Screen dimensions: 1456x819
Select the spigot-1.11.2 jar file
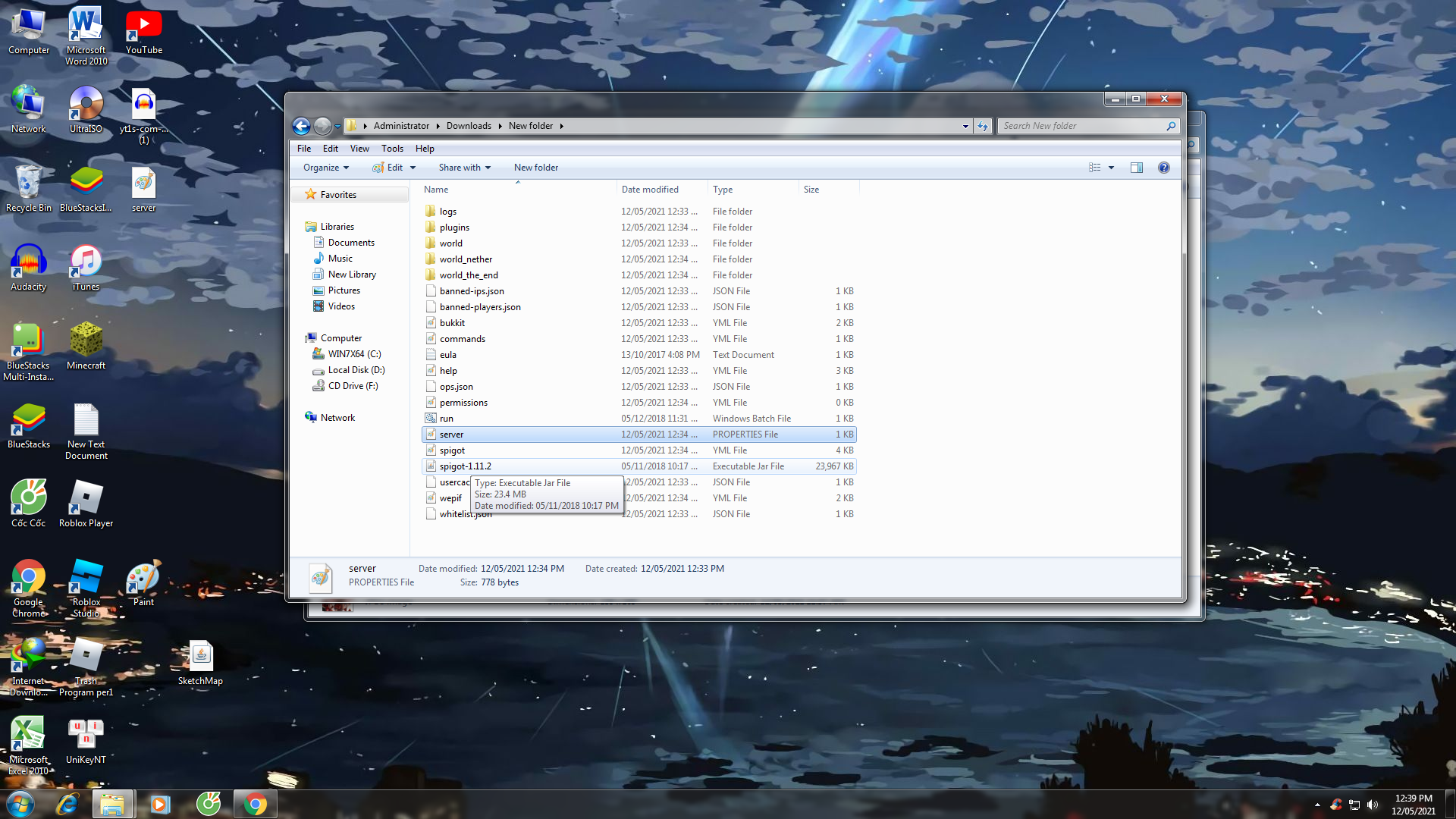(465, 466)
